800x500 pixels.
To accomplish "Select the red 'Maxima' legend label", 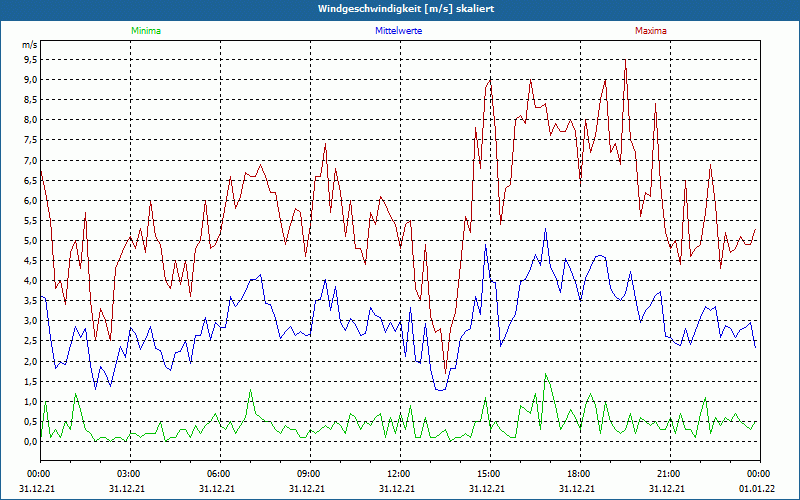I will 651,31.
